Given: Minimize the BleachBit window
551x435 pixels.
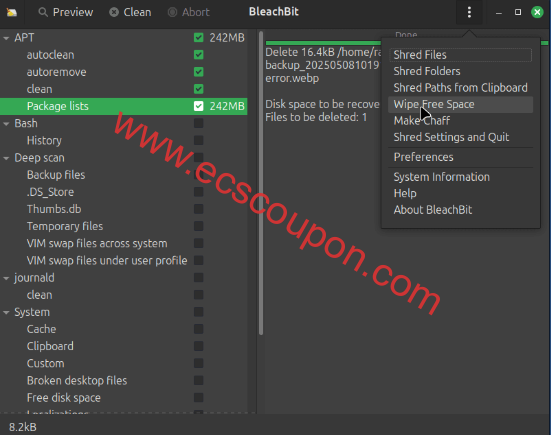Looking at the screenshot, I should pos(499,13).
